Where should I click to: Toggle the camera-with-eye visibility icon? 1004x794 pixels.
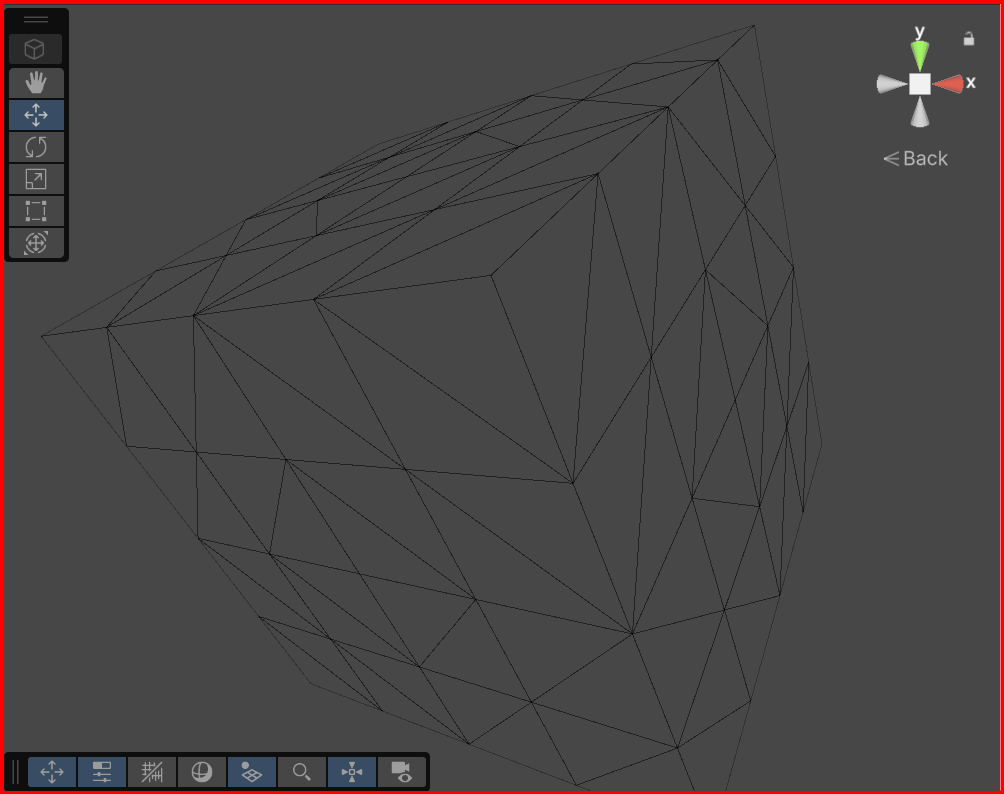[x=402, y=772]
